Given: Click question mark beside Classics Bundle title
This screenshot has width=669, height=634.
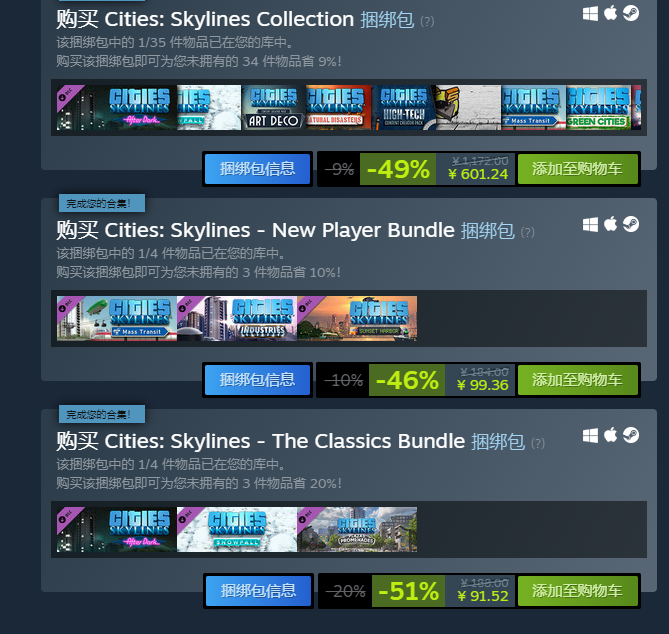Looking at the screenshot, I should pos(538,443).
